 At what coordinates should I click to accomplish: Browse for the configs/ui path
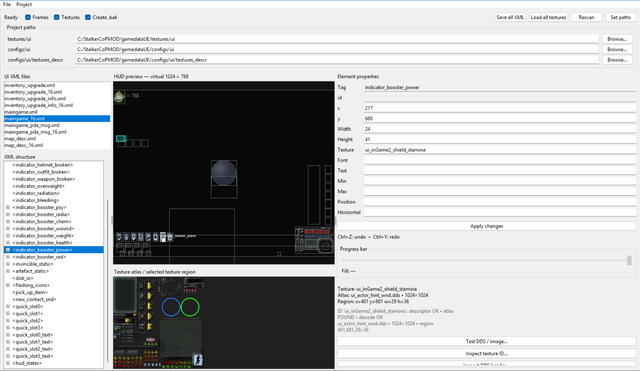[x=617, y=49]
